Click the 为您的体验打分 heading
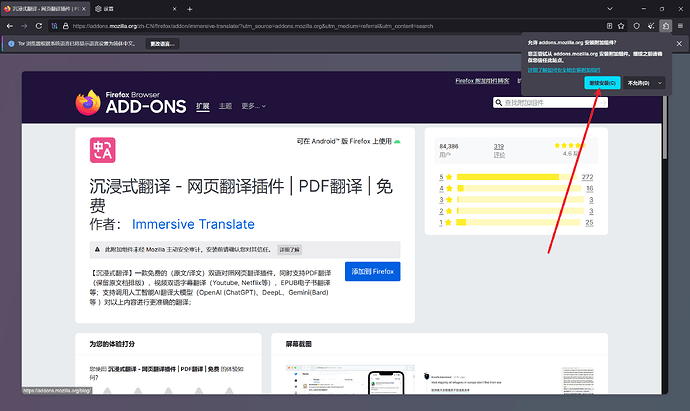 [x=112, y=344]
